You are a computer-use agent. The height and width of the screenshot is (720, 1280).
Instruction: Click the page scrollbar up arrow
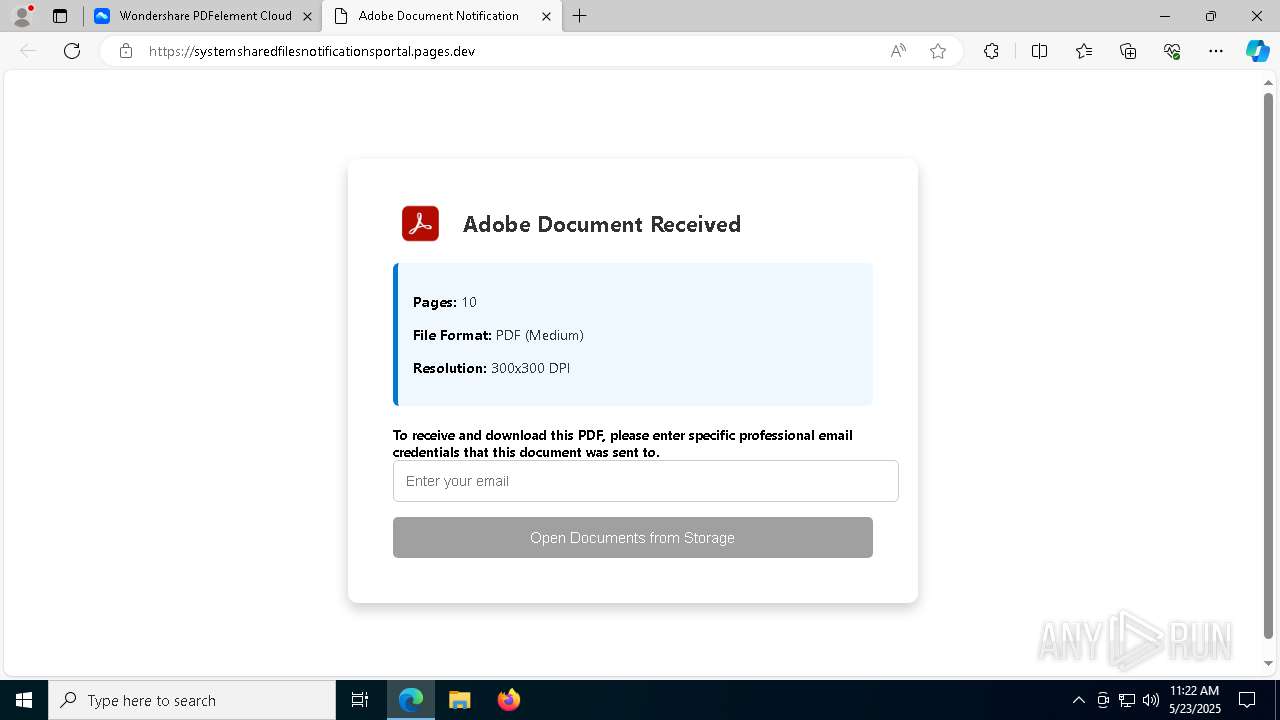(1269, 83)
